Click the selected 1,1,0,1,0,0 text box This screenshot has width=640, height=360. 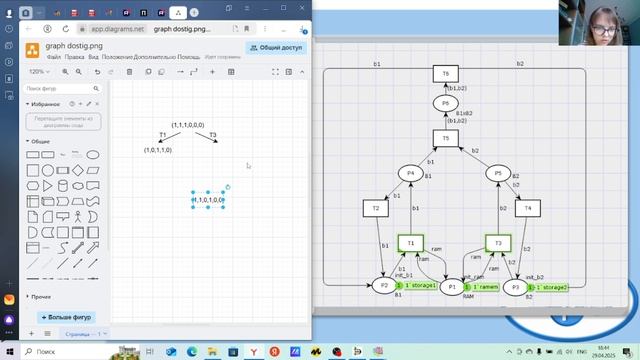pos(208,200)
